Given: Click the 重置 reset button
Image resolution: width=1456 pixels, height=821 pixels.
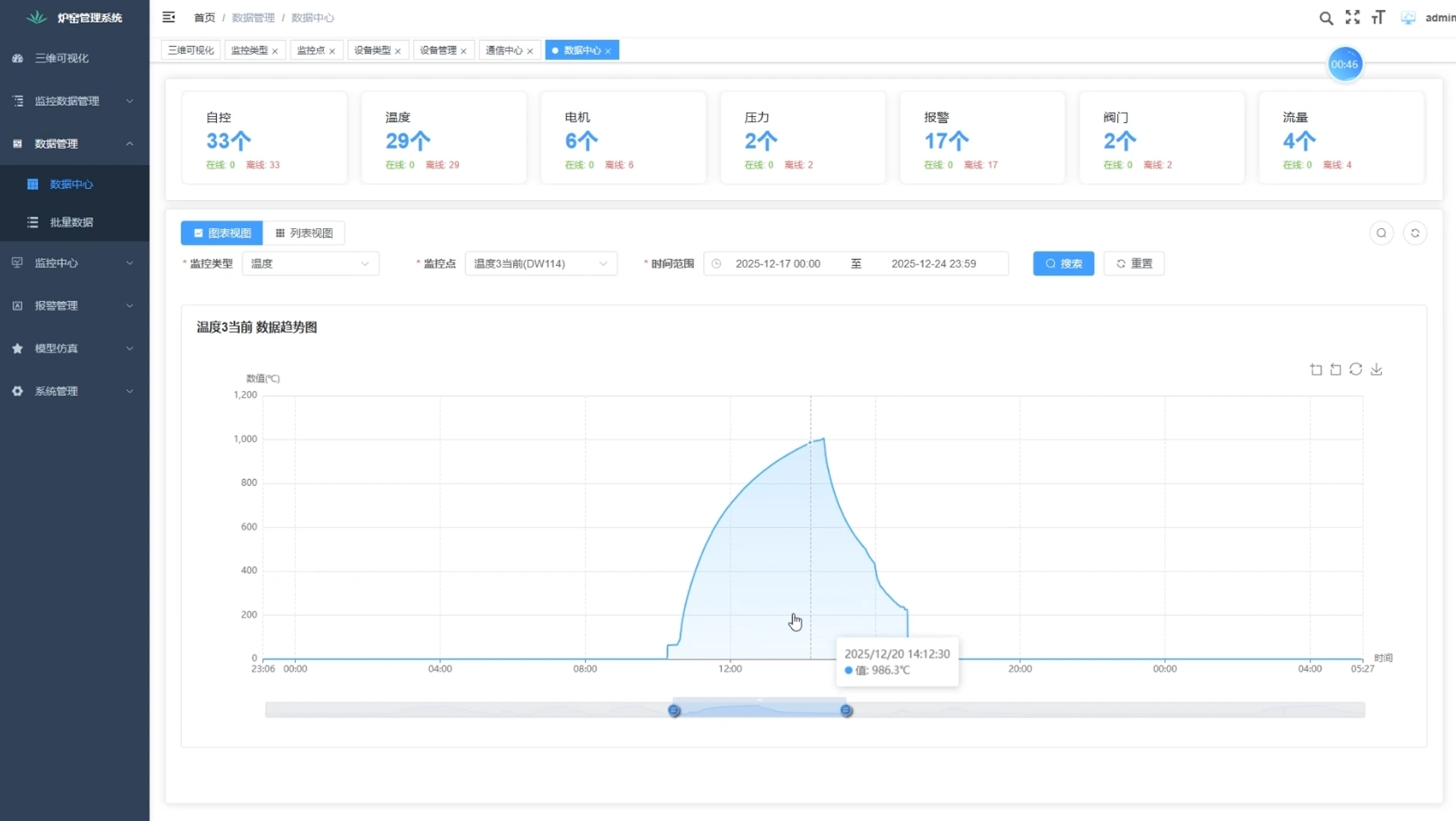Looking at the screenshot, I should click(x=1134, y=264).
